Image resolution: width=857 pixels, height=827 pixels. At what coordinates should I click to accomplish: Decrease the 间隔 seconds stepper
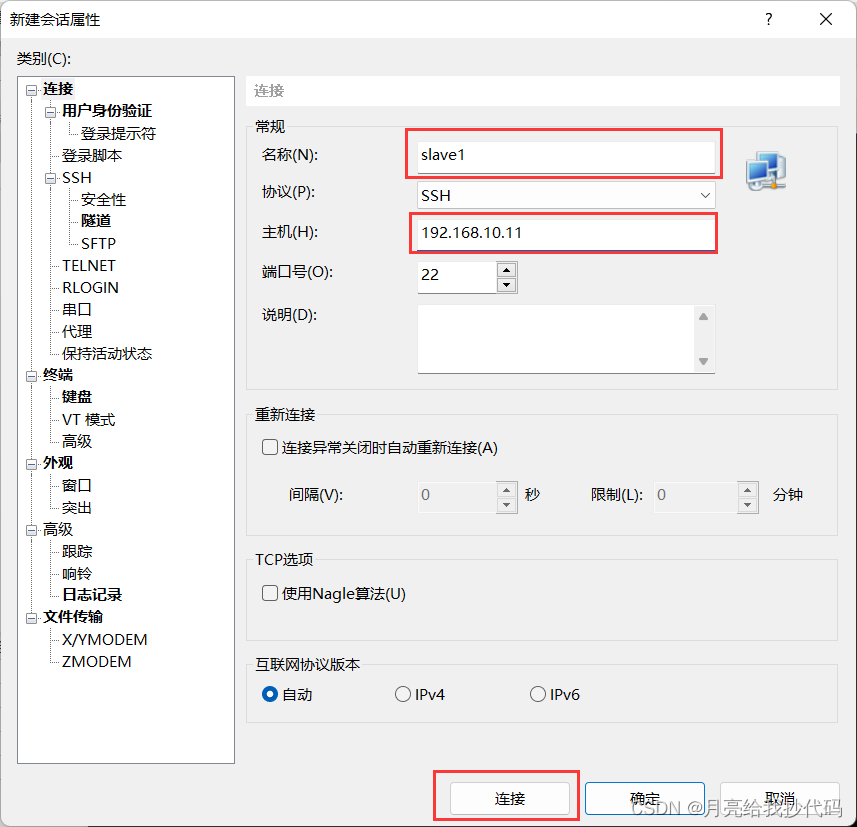click(x=507, y=505)
